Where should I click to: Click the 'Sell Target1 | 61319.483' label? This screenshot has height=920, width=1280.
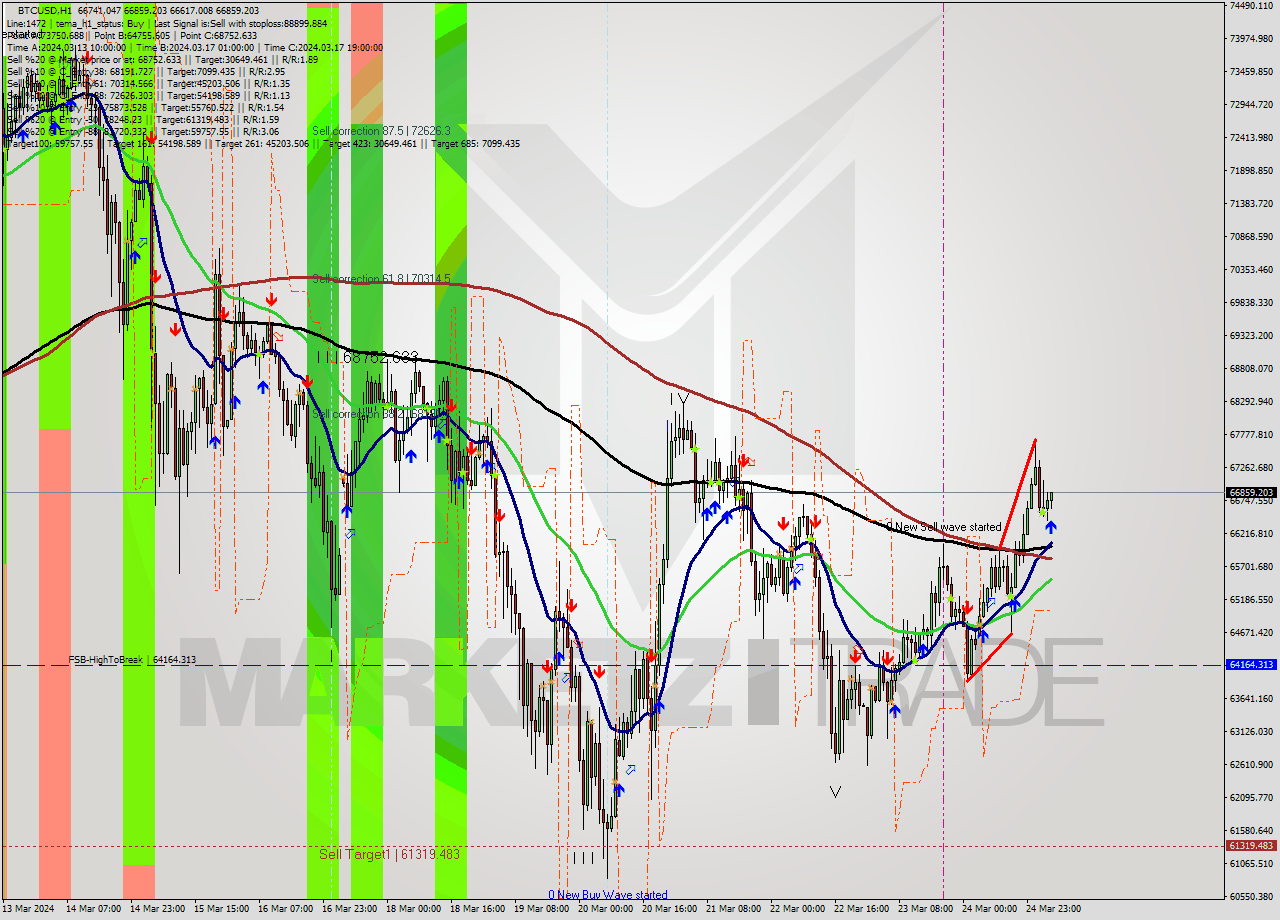coord(389,855)
